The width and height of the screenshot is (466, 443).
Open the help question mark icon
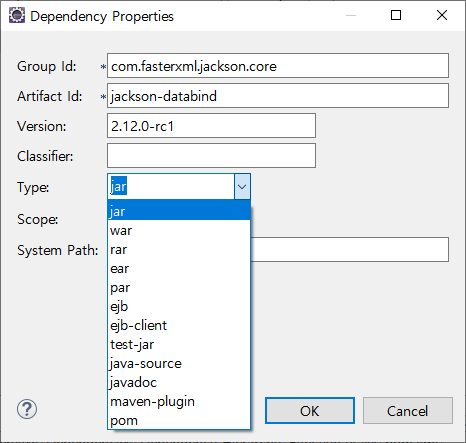point(27,409)
